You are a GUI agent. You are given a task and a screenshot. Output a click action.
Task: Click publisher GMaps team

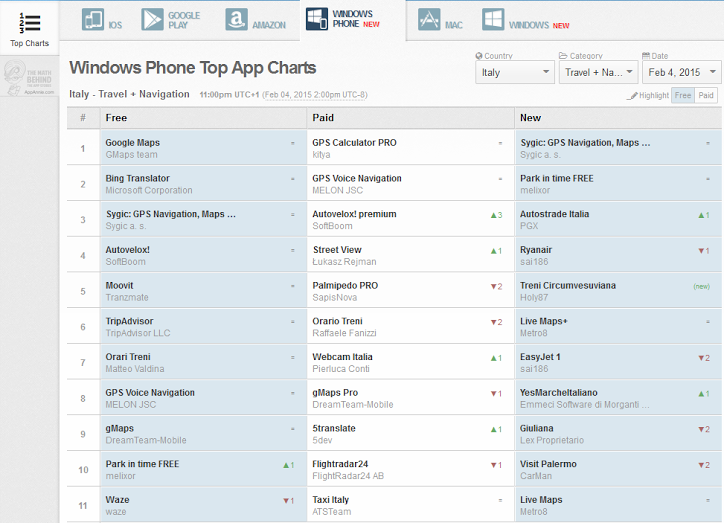click(131, 155)
